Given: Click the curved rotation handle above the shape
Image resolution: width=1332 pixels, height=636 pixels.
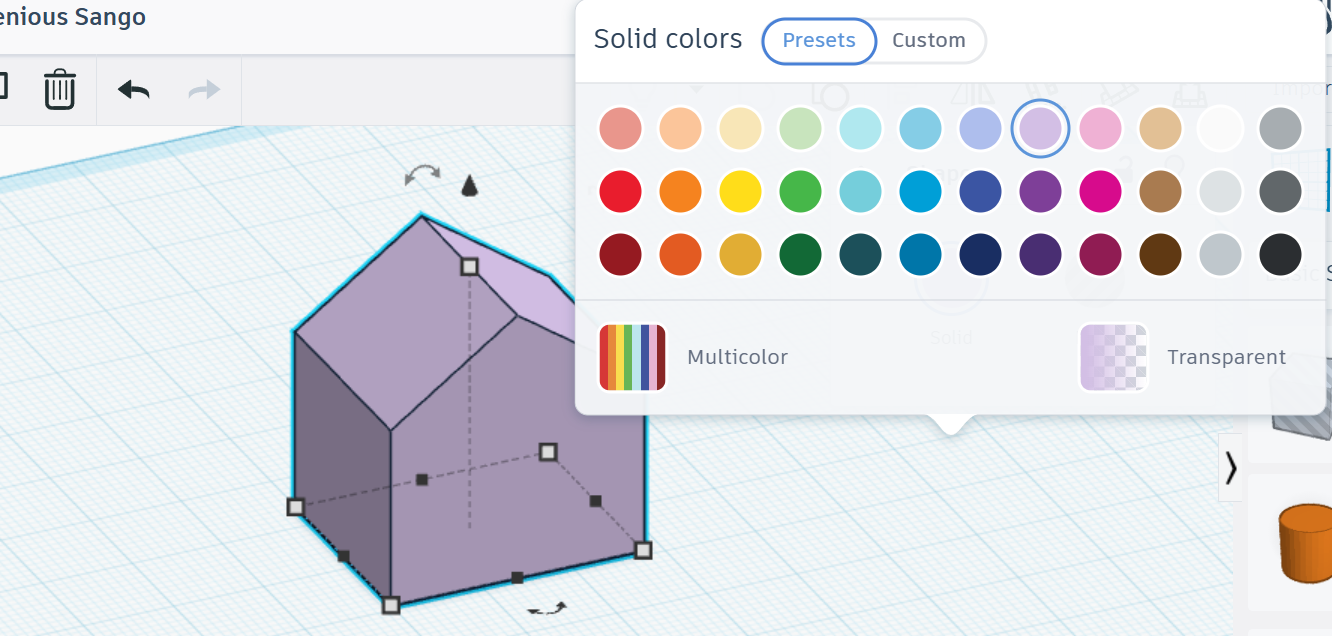Looking at the screenshot, I should pos(422,176).
